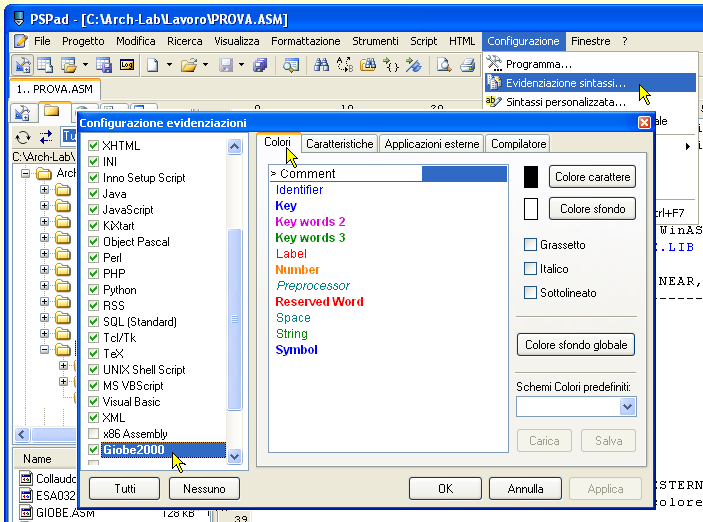Viewport: 703px width, 522px height.
Task: Click the open file folder icon
Action: pos(189,65)
